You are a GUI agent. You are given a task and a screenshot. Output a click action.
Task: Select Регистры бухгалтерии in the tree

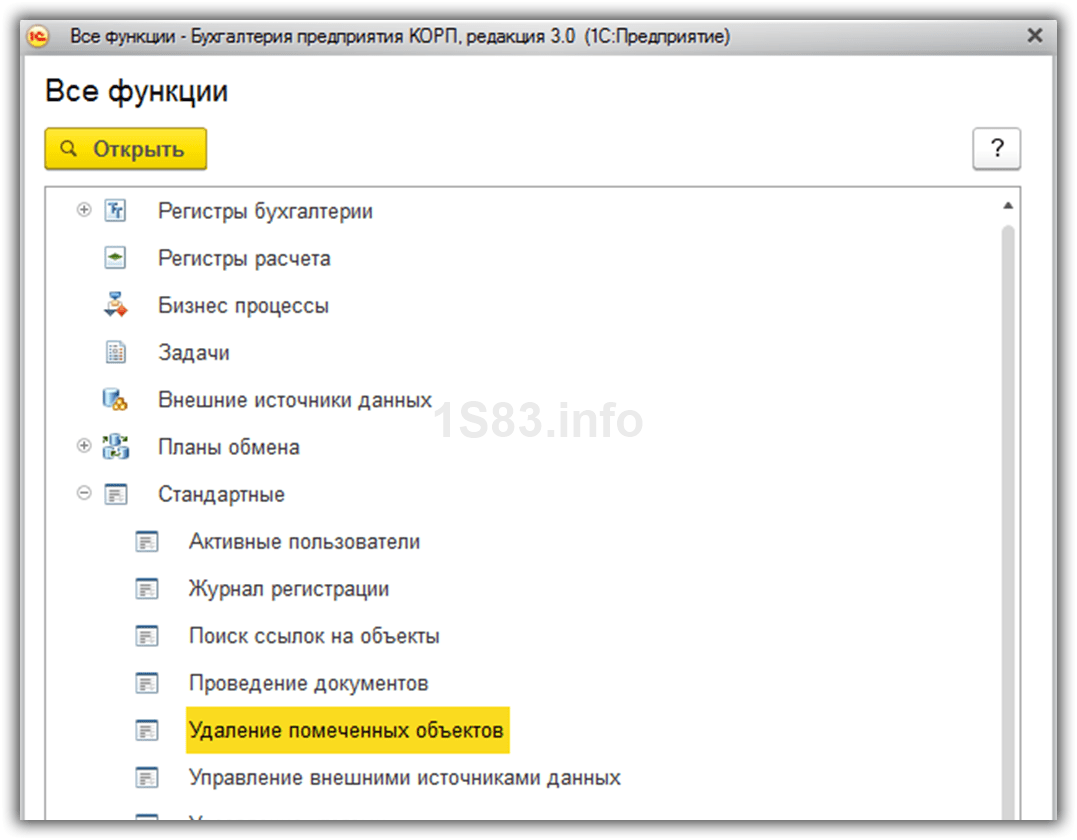tap(265, 211)
